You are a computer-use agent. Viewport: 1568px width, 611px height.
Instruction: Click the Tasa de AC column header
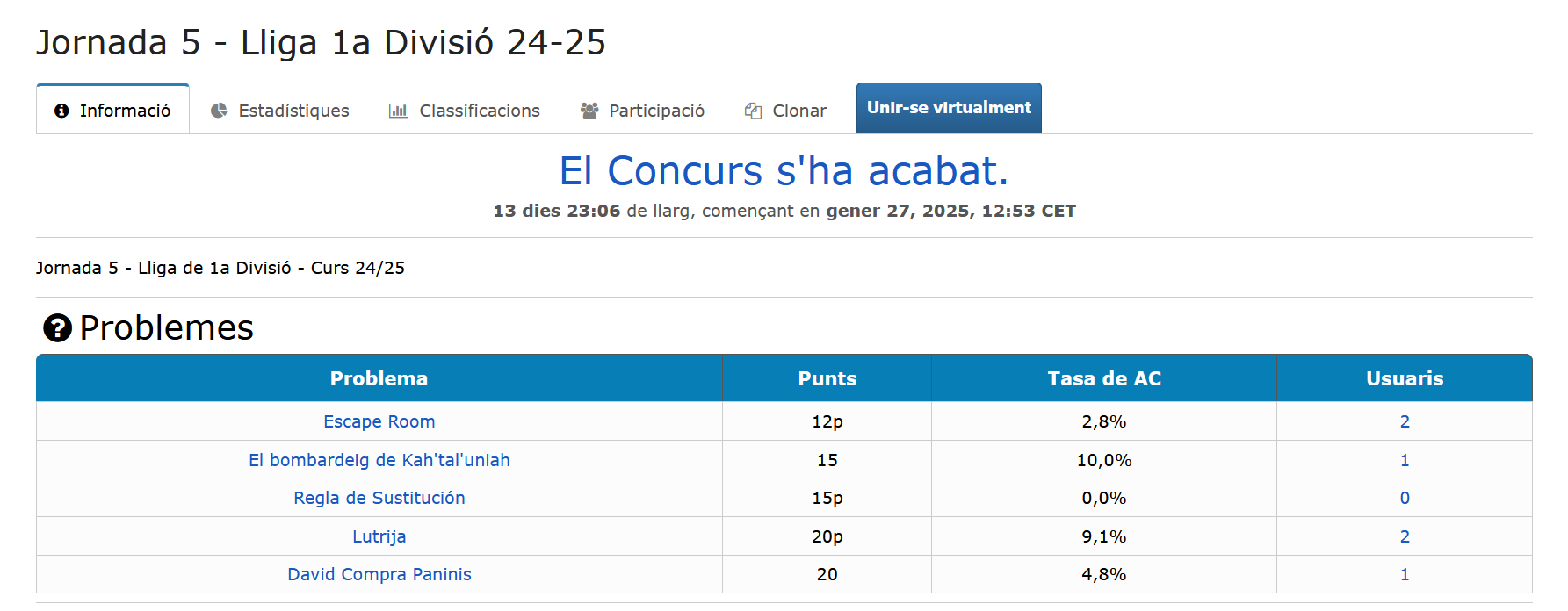click(1104, 378)
